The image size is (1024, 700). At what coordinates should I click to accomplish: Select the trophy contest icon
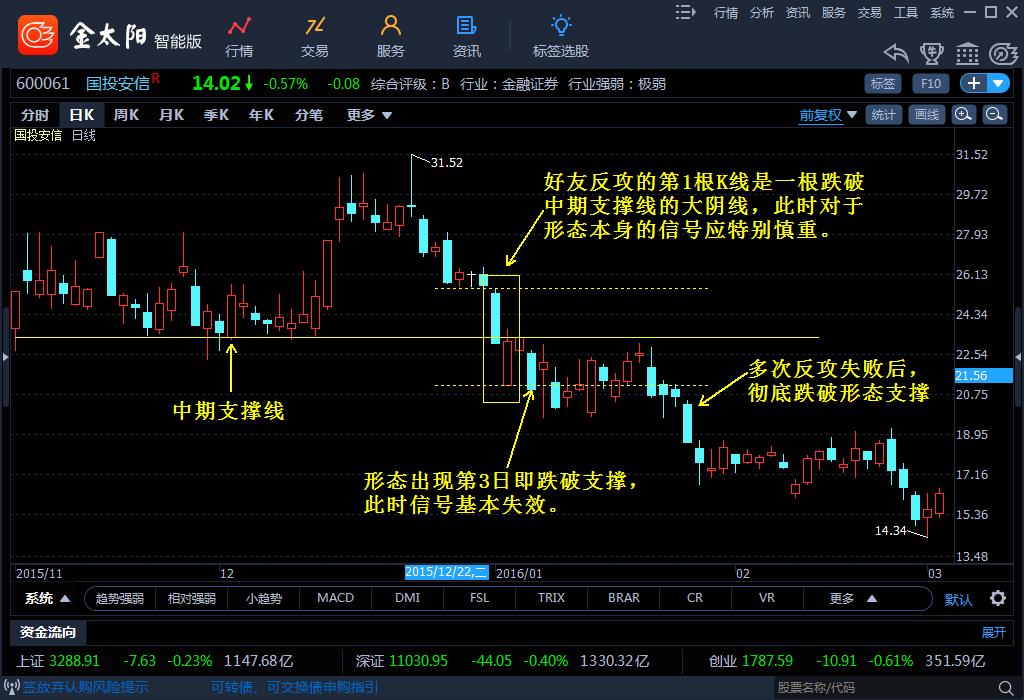pyautogui.click(x=932, y=52)
